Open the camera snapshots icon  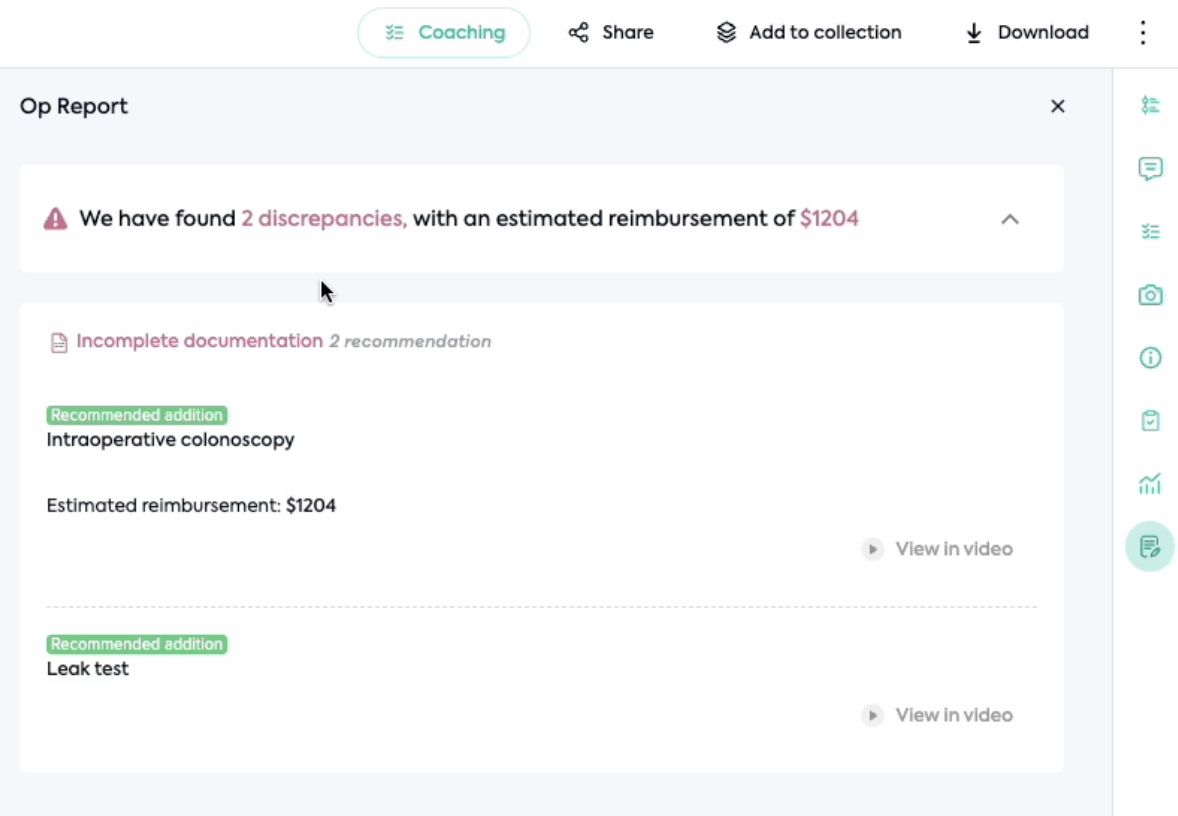(1150, 295)
